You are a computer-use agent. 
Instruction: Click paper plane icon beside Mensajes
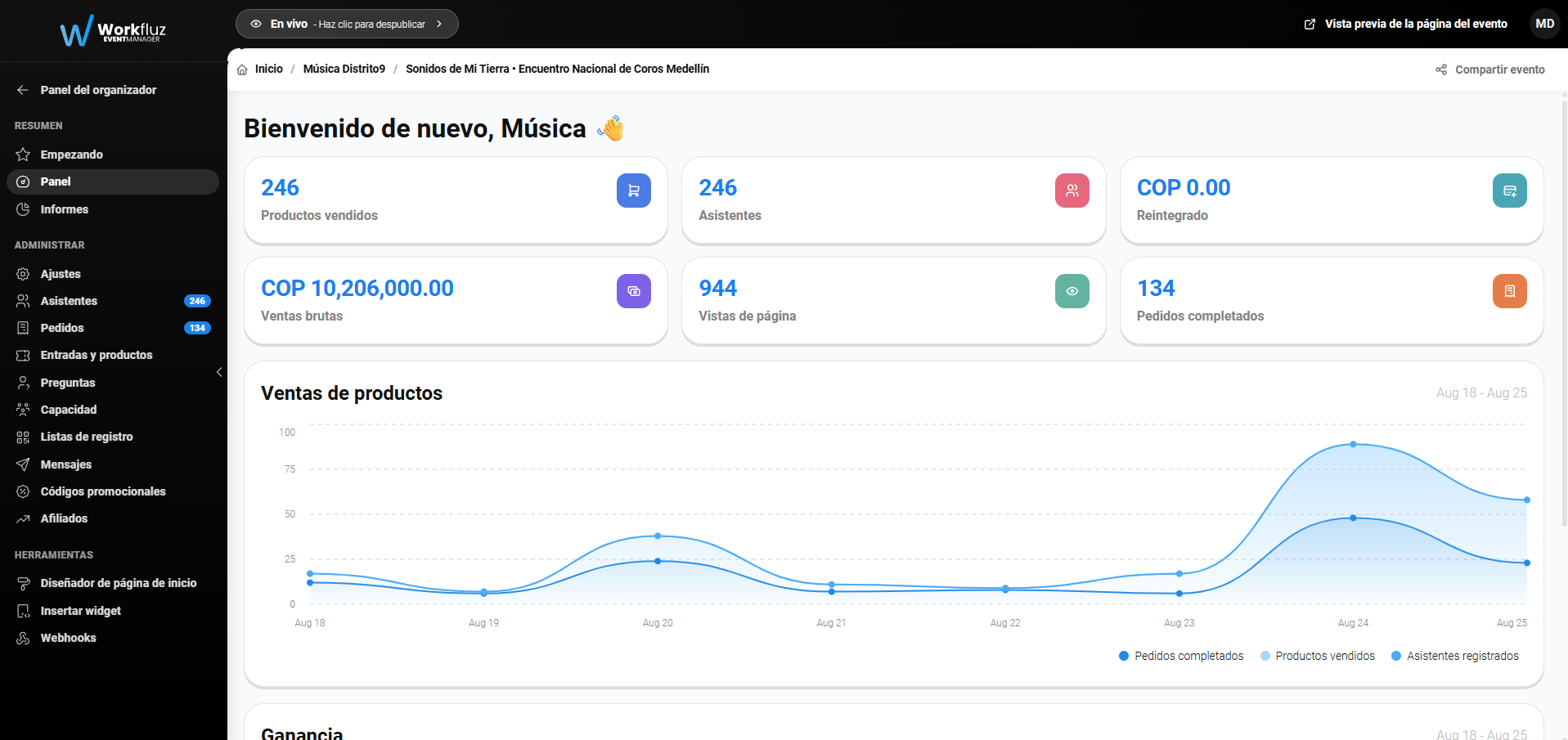[x=23, y=464]
